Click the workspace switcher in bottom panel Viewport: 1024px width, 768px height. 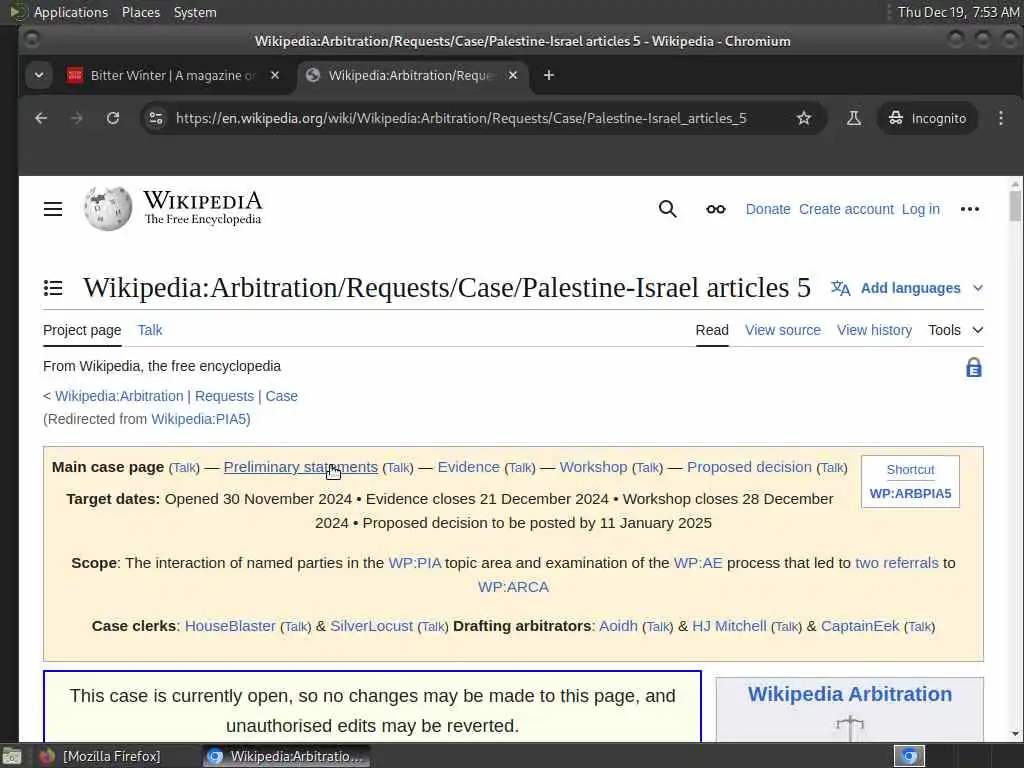(909, 756)
